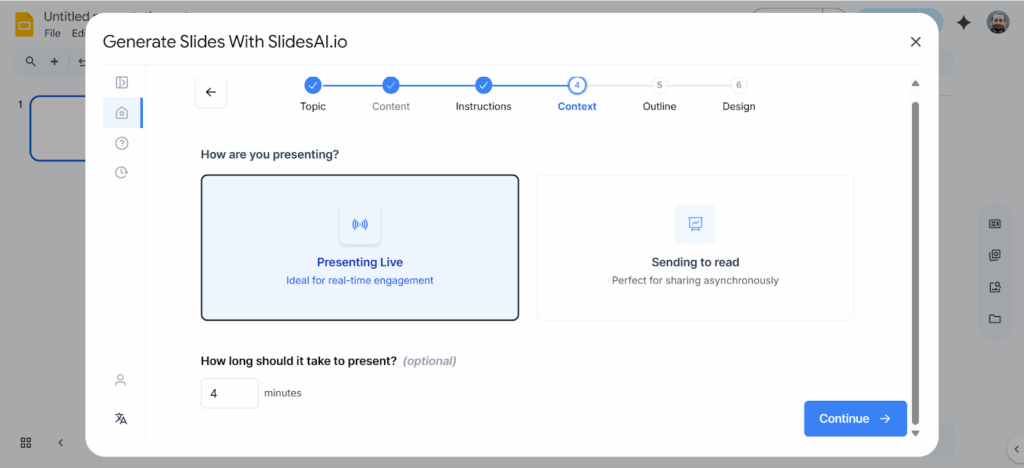Go to the Topic step

(x=312, y=86)
